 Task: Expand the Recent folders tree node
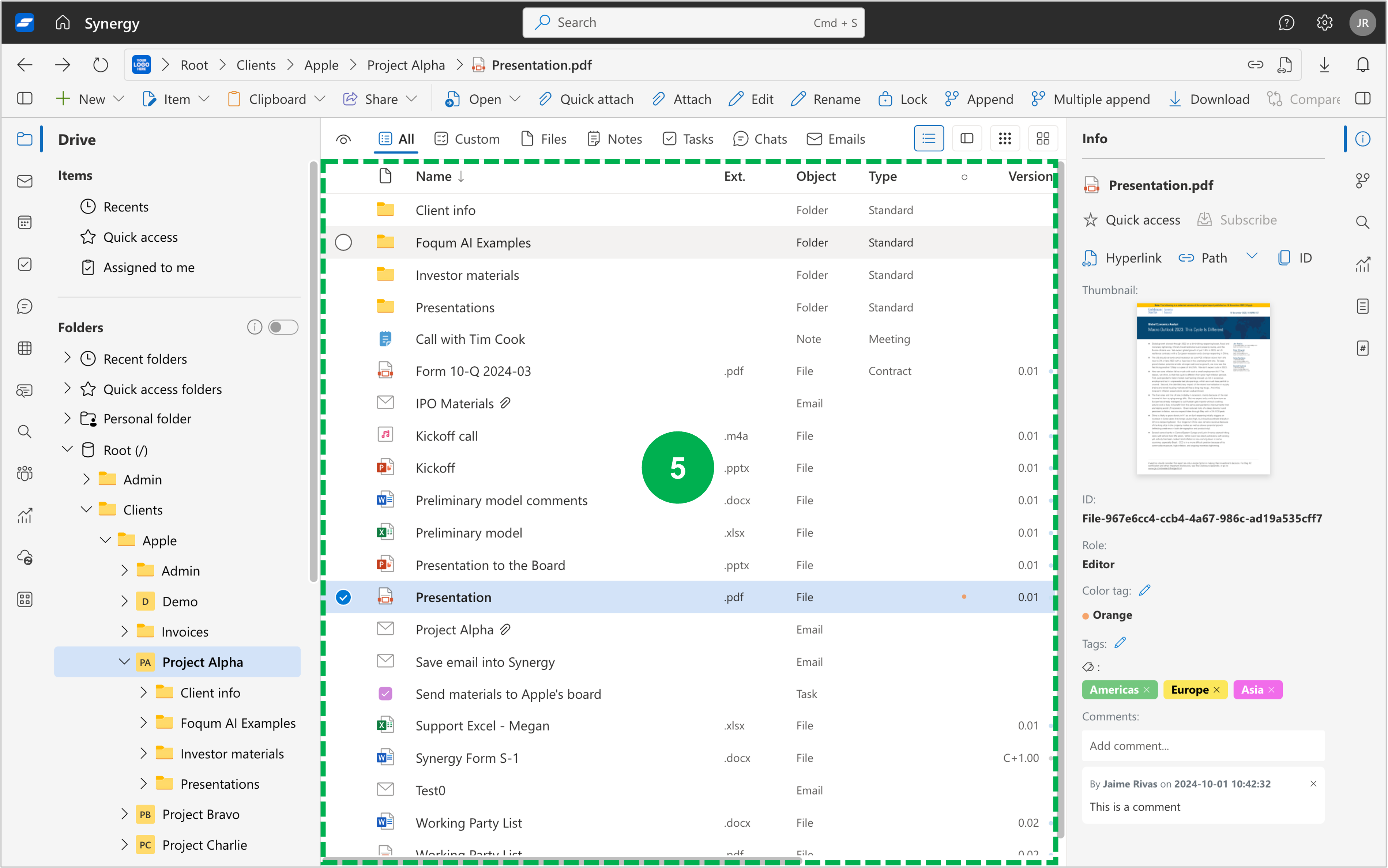click(x=67, y=358)
